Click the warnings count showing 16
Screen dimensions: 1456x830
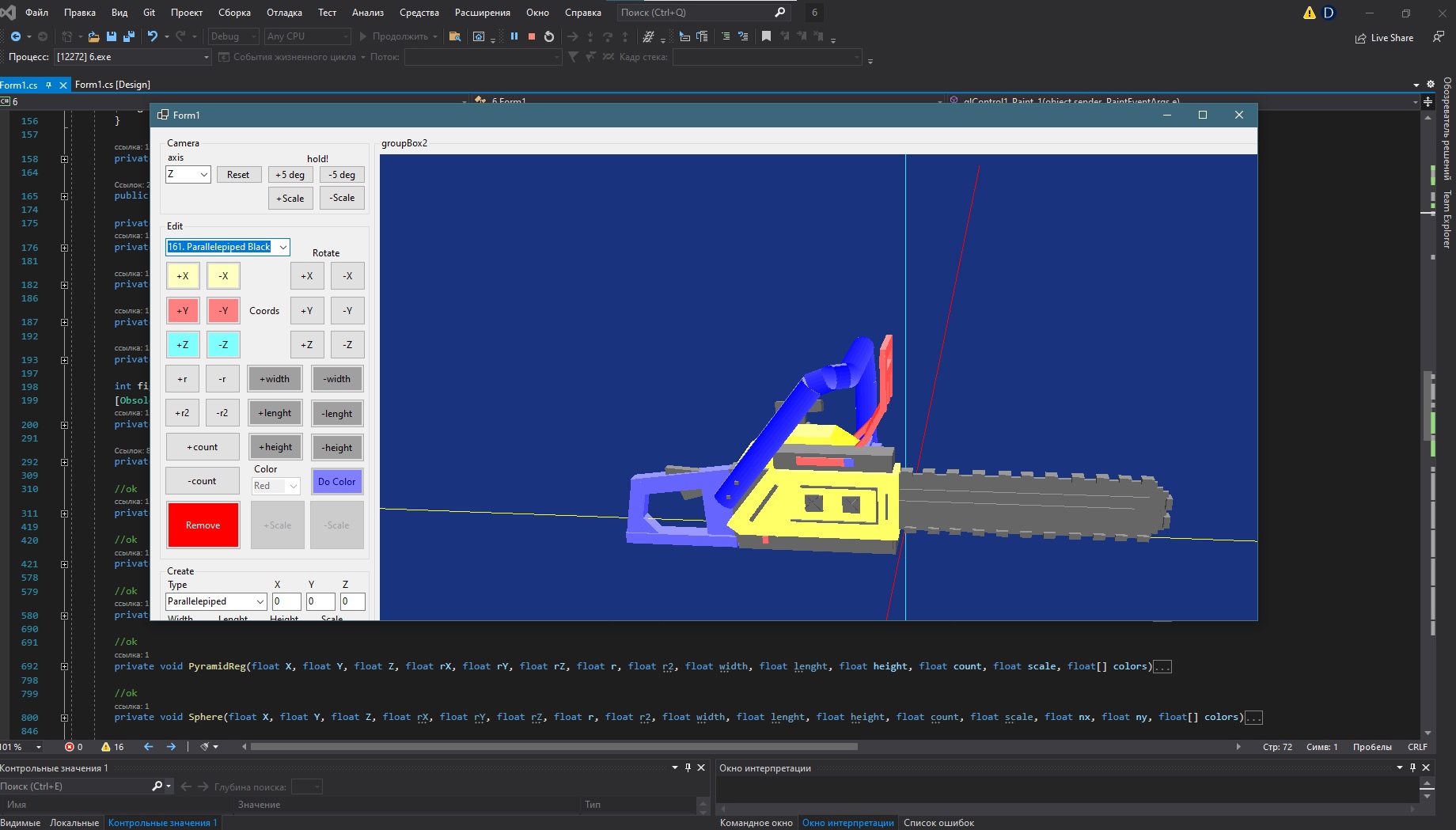112,746
